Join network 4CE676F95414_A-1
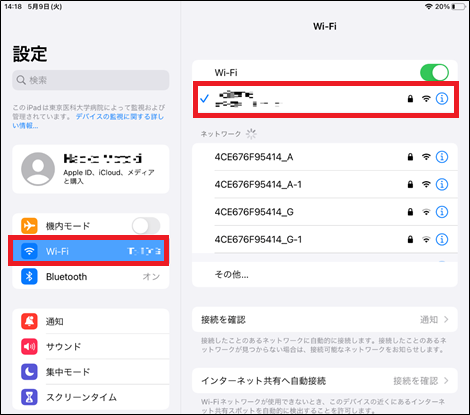 pyautogui.click(x=325, y=184)
